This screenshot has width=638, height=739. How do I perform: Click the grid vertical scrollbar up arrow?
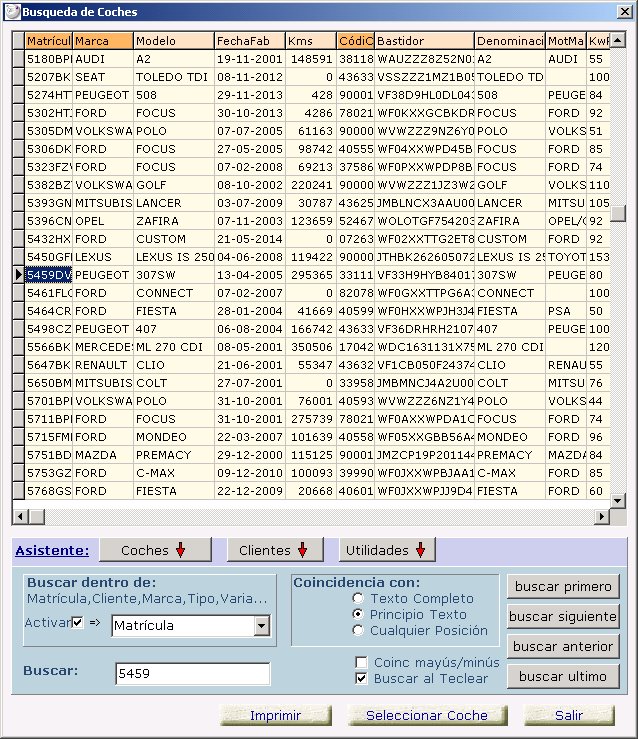coord(618,40)
